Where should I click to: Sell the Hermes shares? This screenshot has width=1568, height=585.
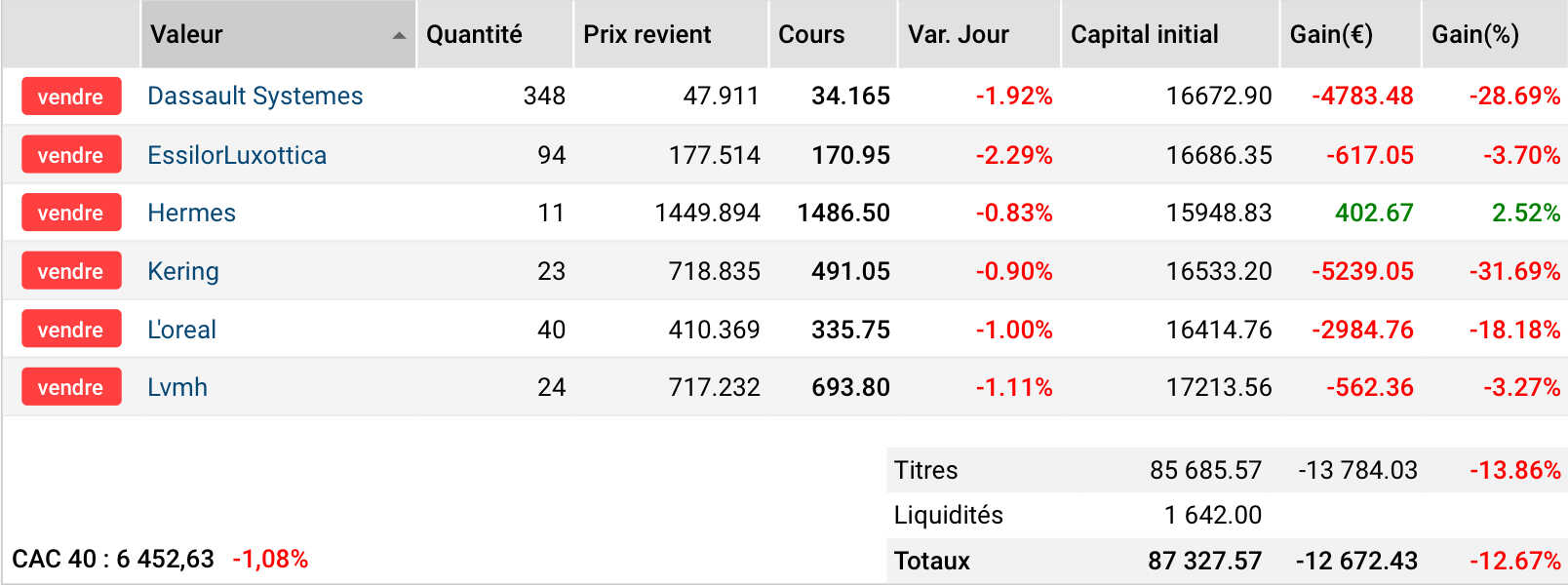coord(71,213)
